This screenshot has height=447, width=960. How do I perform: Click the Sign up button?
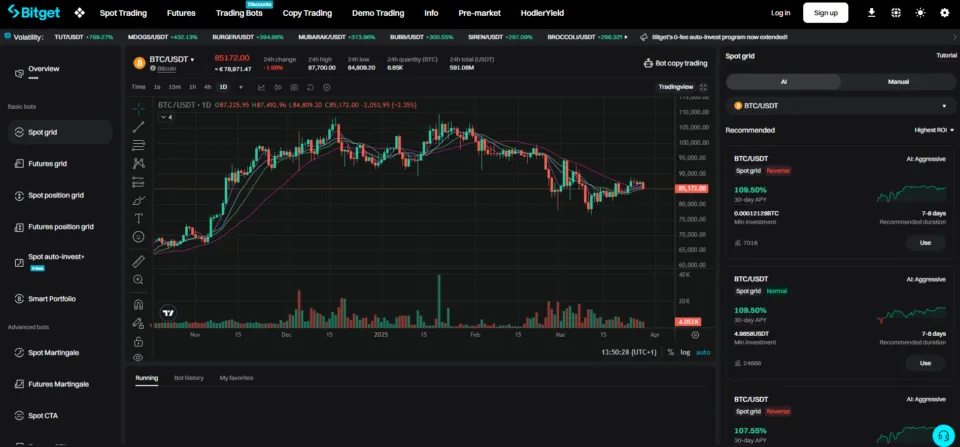(825, 13)
